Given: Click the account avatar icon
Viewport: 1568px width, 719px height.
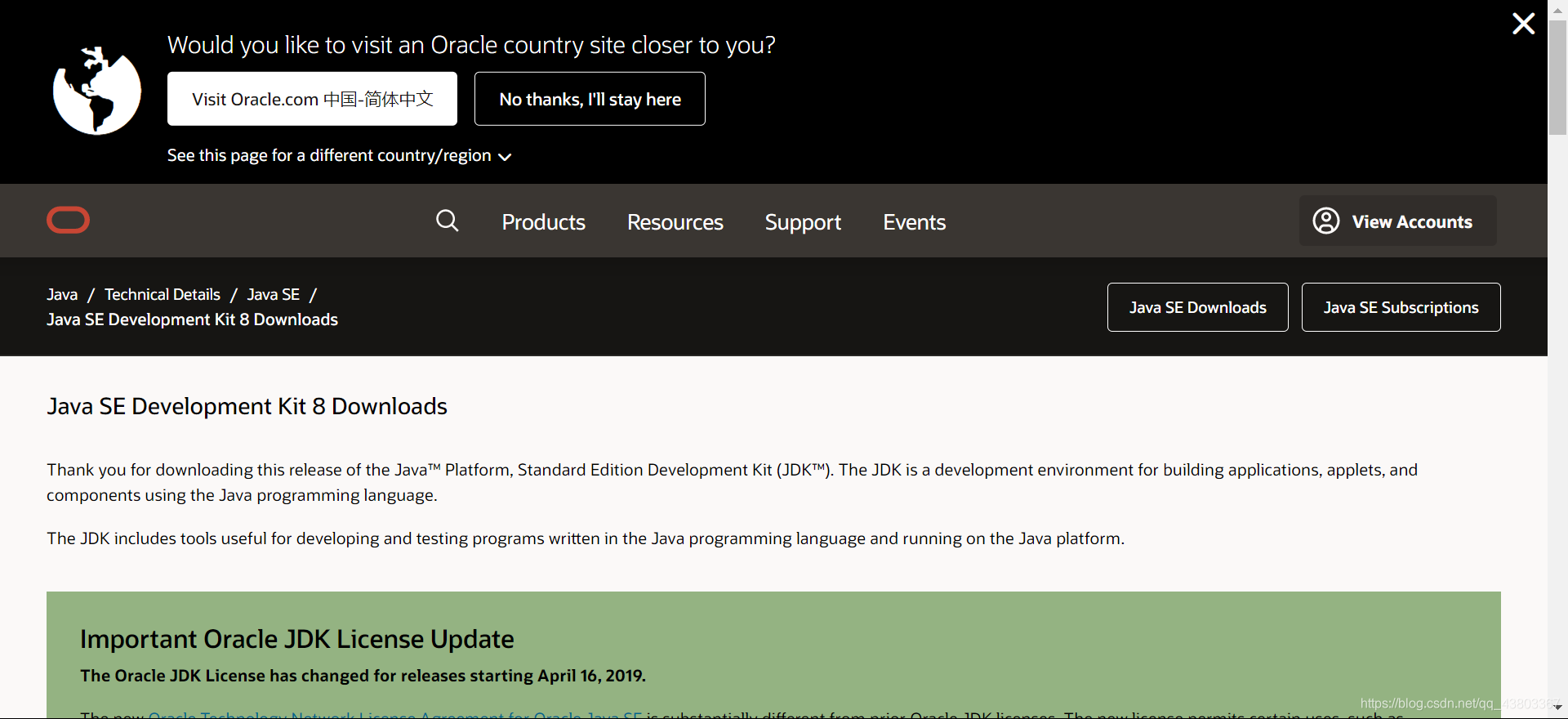Looking at the screenshot, I should (1325, 221).
